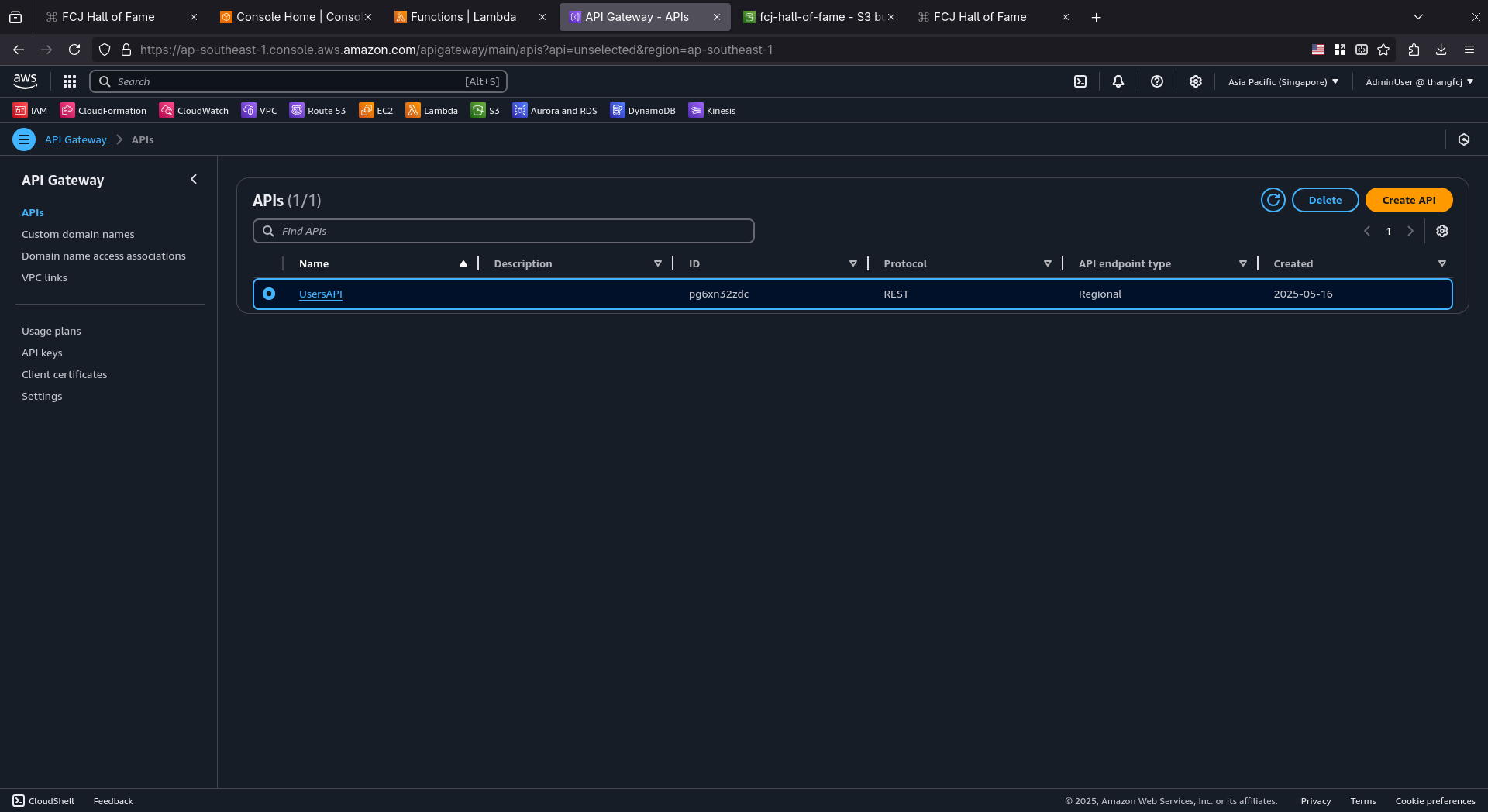Open Kinesis service shortcut
1488x812 pixels.
coord(712,110)
